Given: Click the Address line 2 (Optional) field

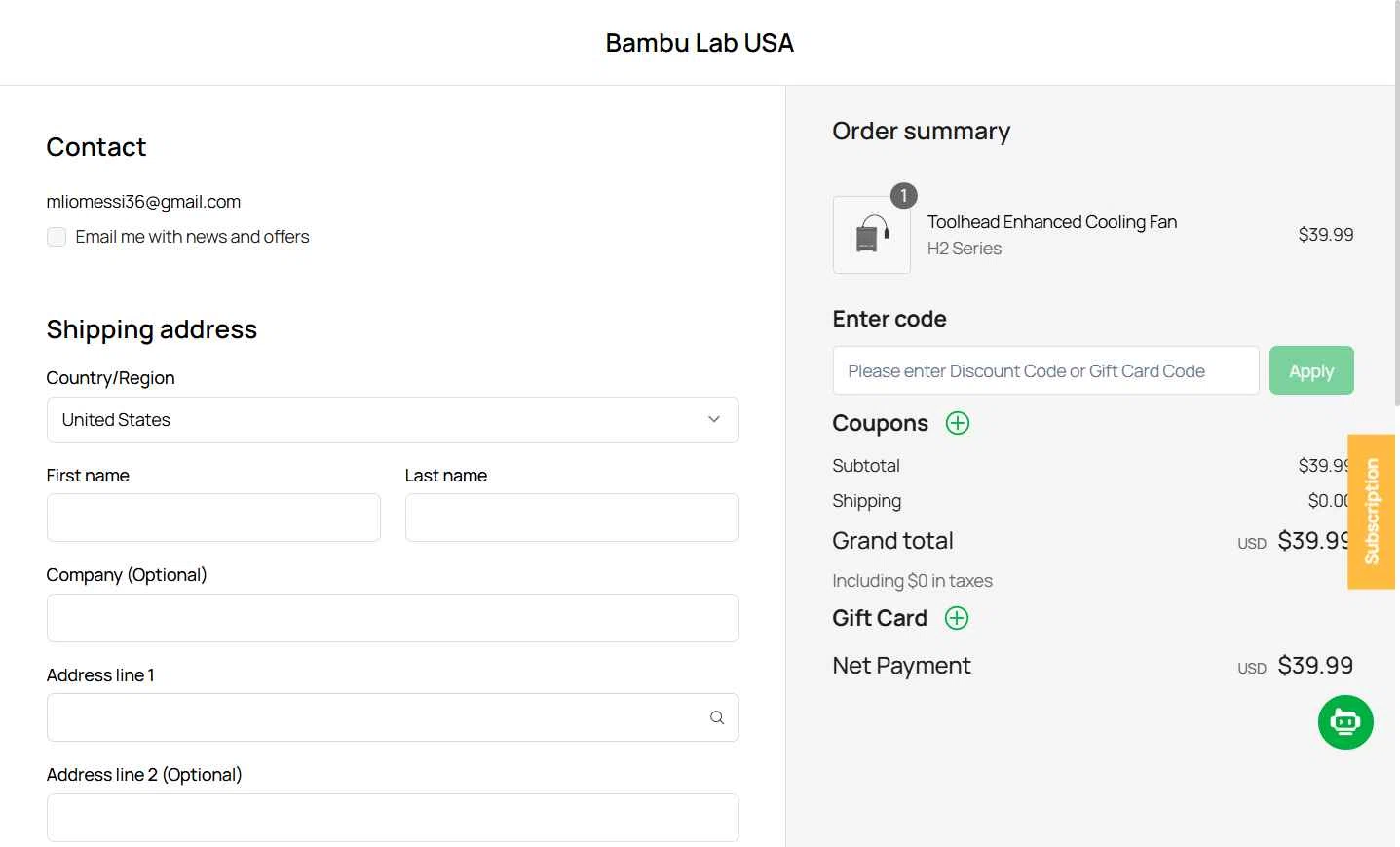Looking at the screenshot, I should coord(393,818).
